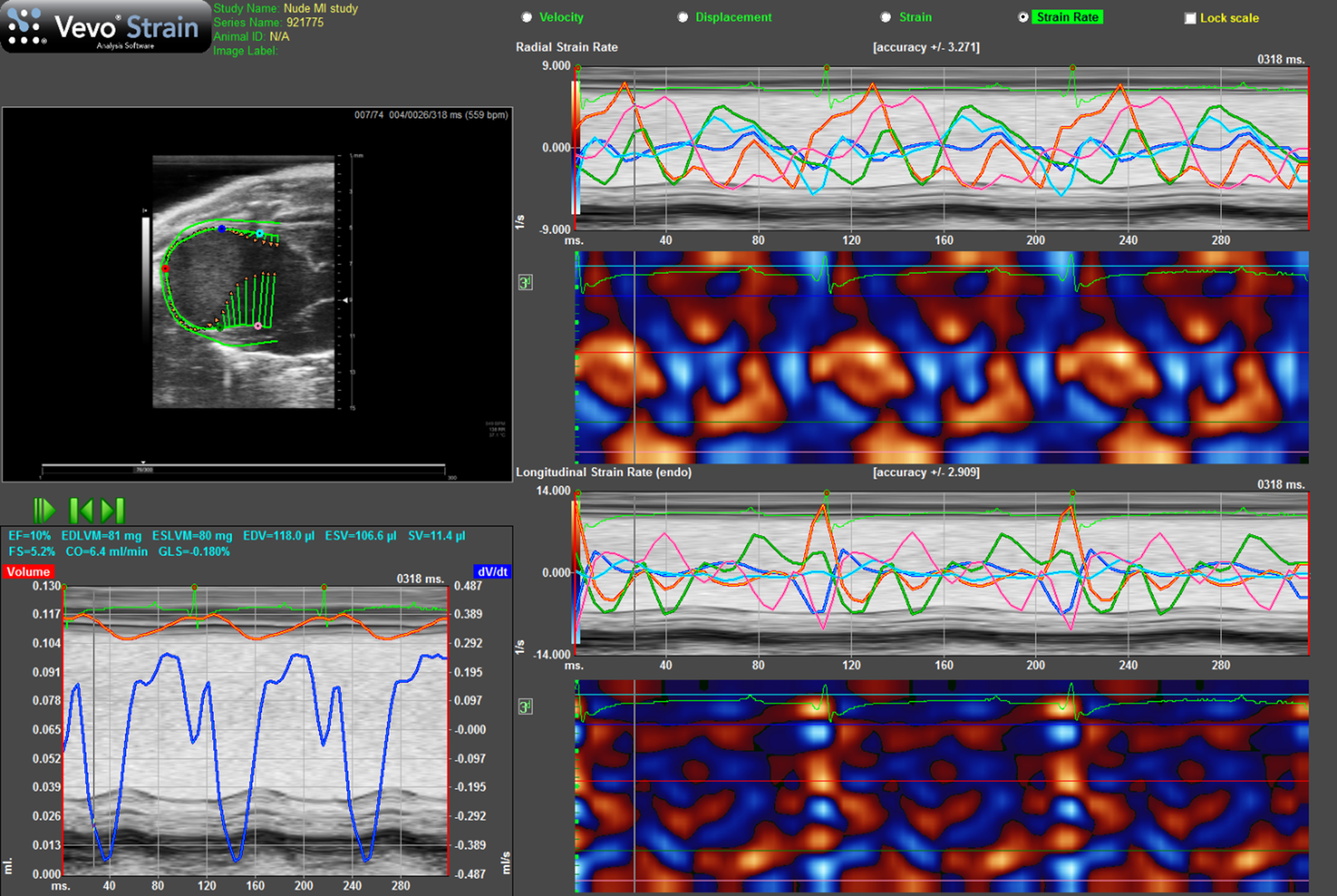1337x896 pixels.
Task: Click the pink segment marker on the trace
Action: tap(258, 326)
